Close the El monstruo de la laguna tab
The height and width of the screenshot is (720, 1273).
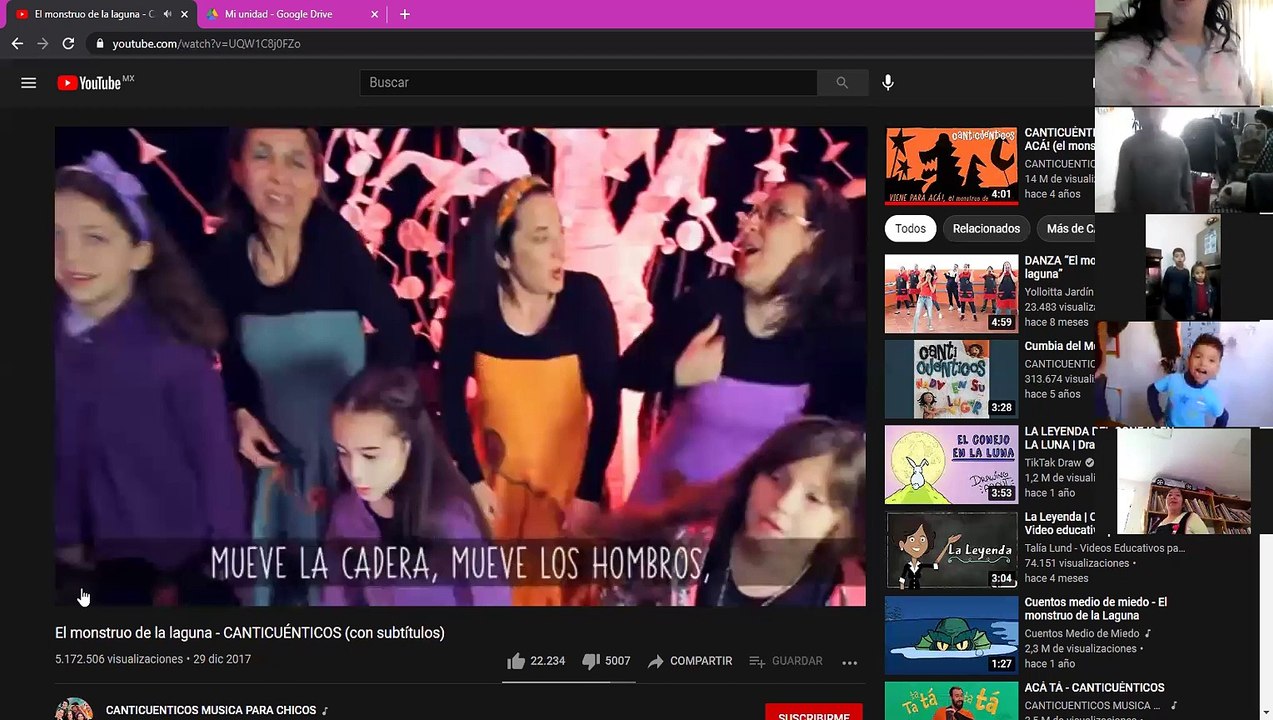[x=184, y=14]
